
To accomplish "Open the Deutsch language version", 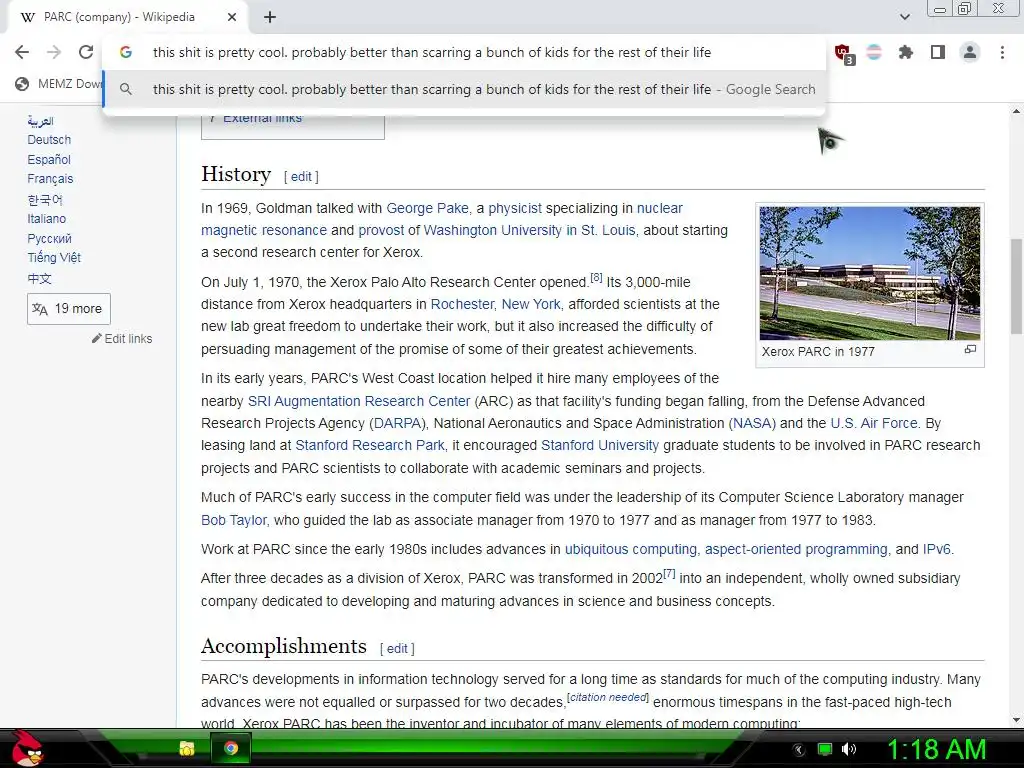I will (x=49, y=140).
